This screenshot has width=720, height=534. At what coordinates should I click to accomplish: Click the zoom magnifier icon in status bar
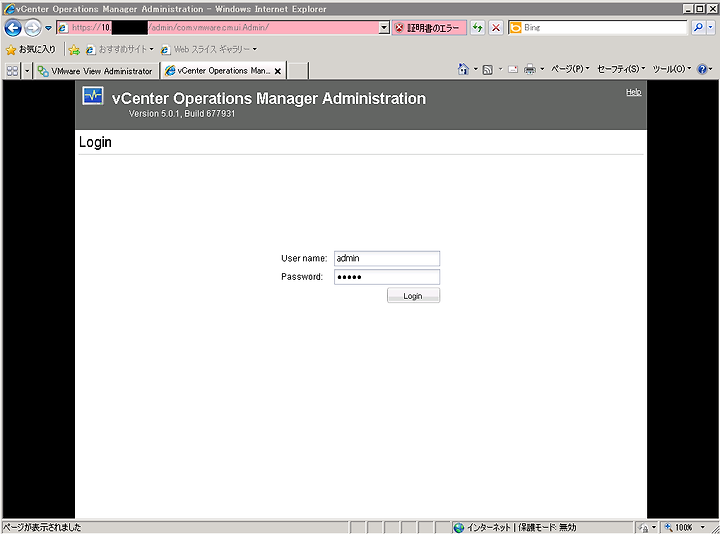668,528
